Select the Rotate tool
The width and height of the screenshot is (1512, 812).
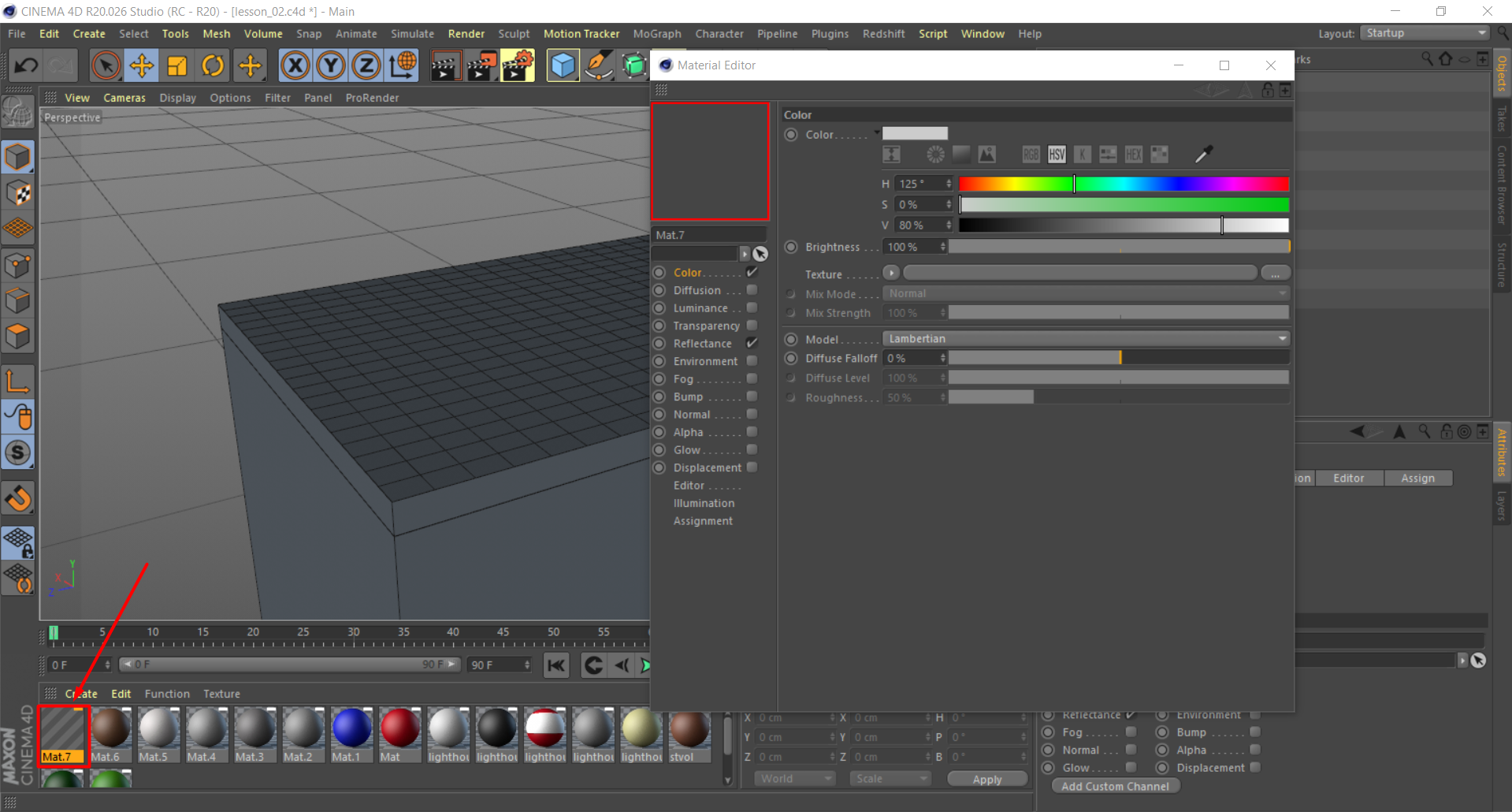pos(213,65)
